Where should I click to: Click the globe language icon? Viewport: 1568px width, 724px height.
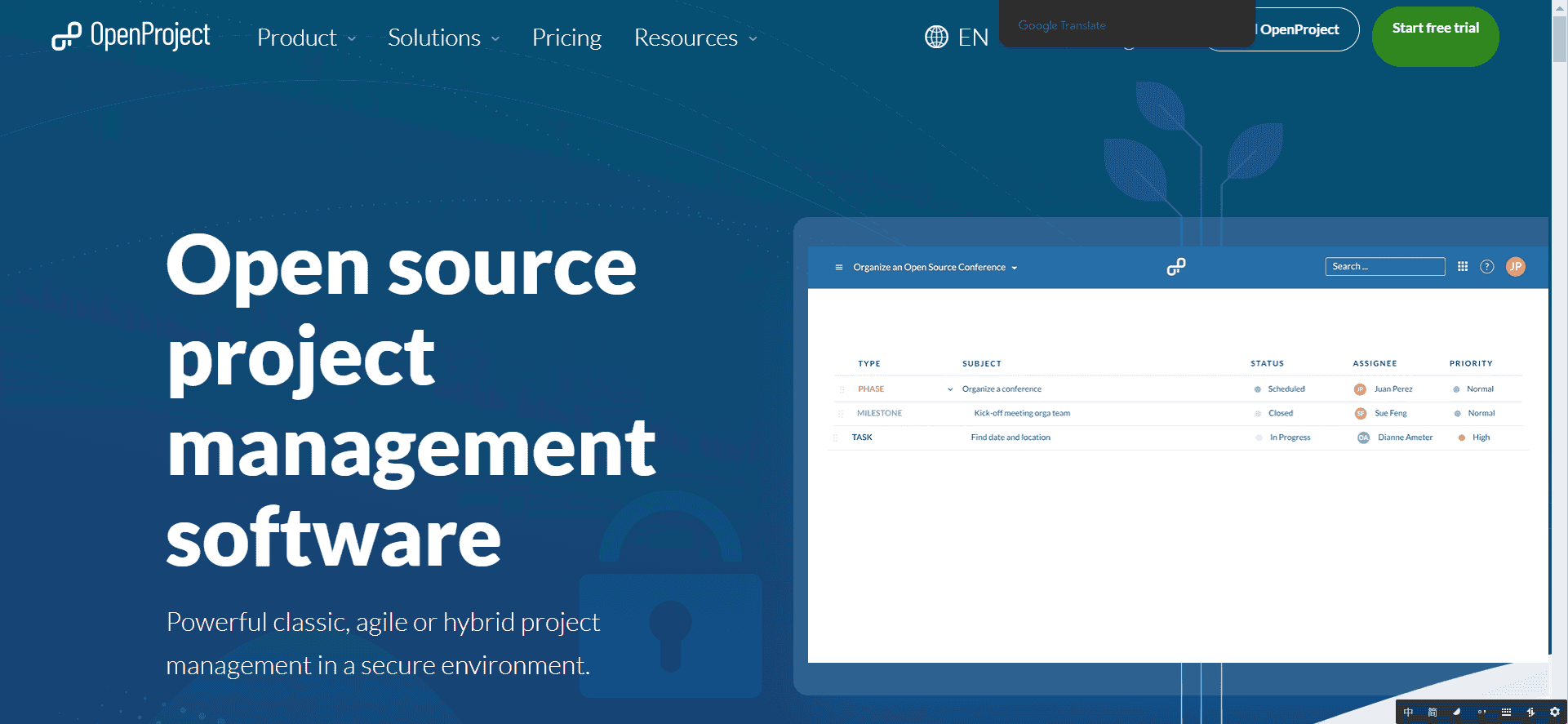tap(936, 37)
